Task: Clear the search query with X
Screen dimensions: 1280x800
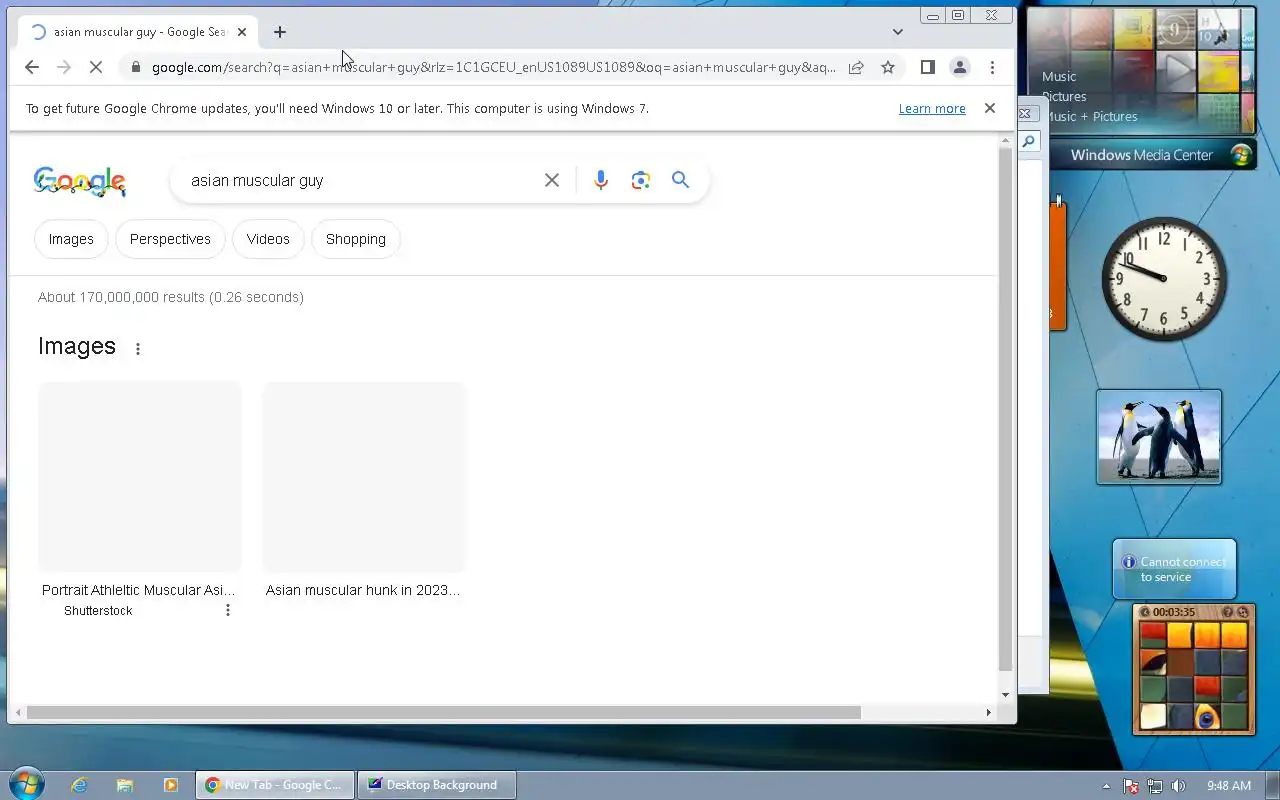Action: tap(552, 180)
